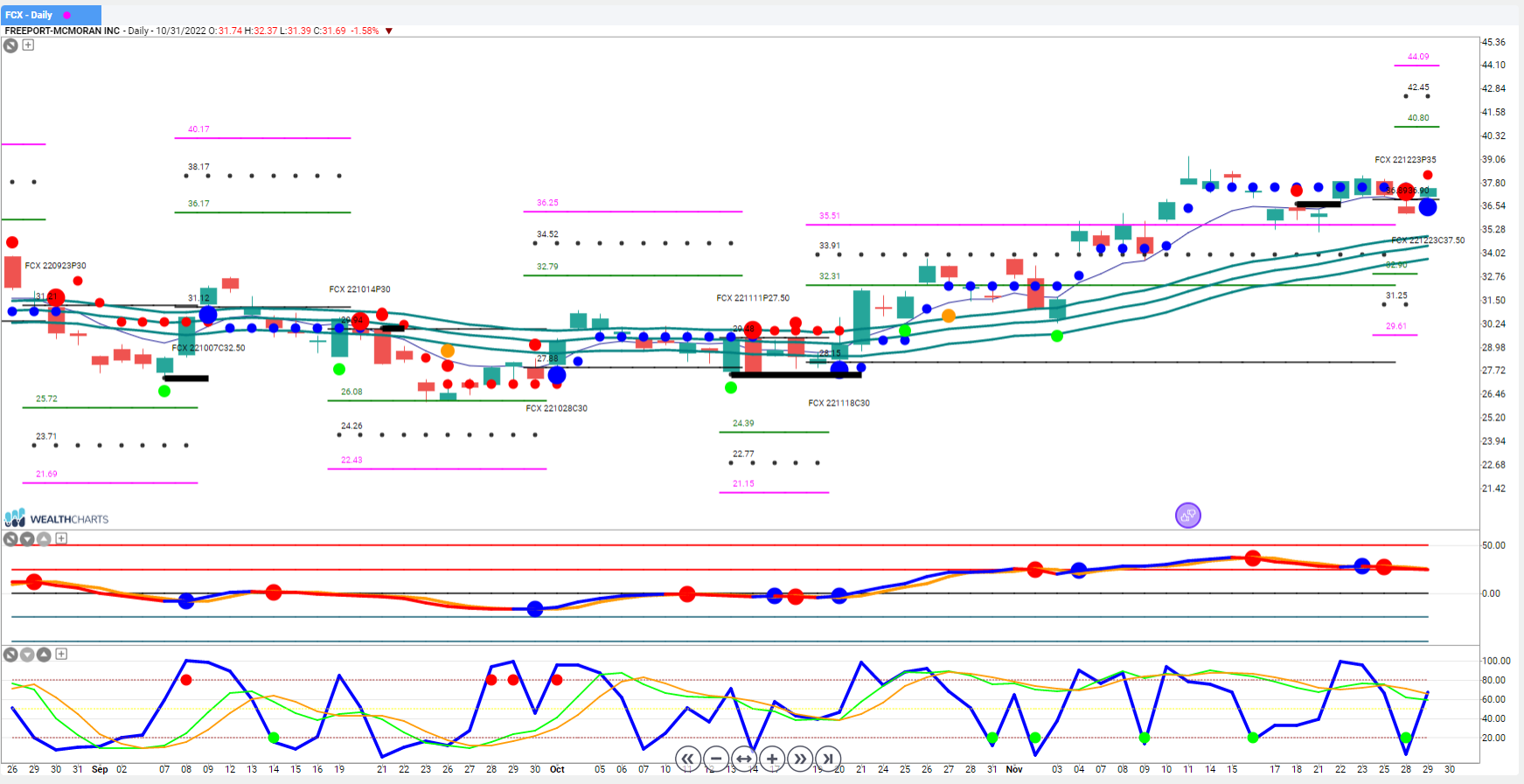Hide indicators in the main price panel
Viewport: 1524px width, 784px height.
[x=10, y=45]
